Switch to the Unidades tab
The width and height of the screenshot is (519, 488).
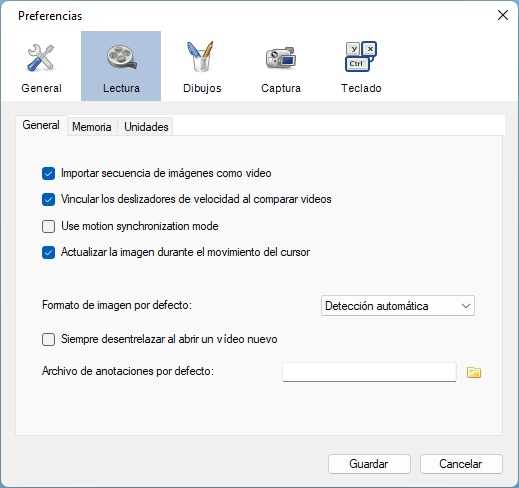[146, 127]
